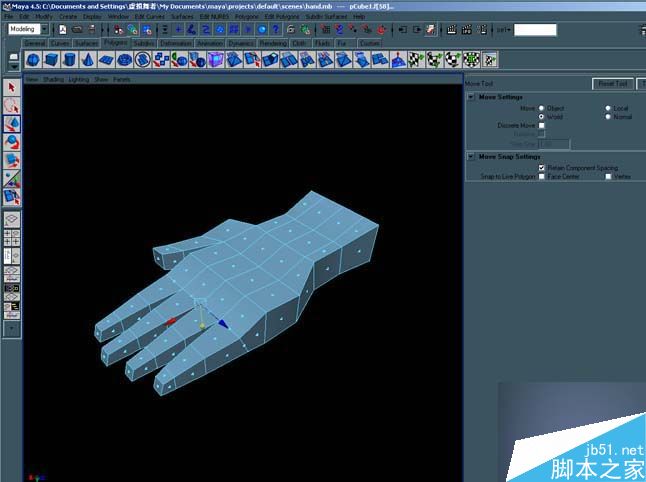The width and height of the screenshot is (646, 482).
Task: Collapse the Move Snap Settings section
Action: click(471, 157)
